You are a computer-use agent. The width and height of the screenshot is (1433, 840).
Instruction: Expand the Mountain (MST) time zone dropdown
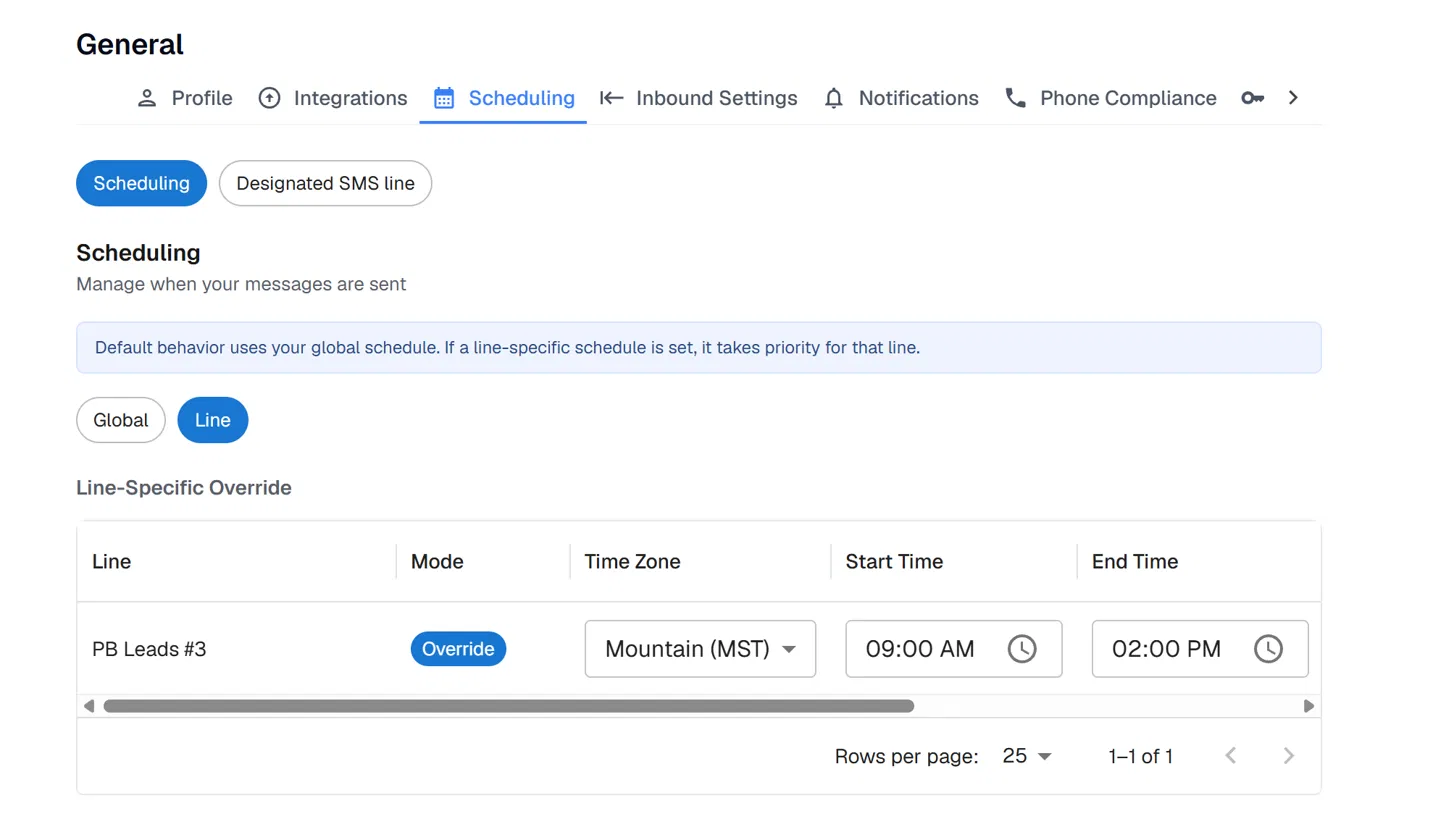coord(700,649)
